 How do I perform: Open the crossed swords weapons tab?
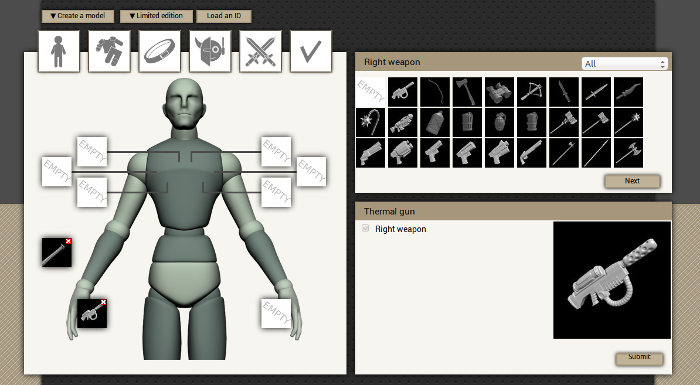(x=261, y=51)
